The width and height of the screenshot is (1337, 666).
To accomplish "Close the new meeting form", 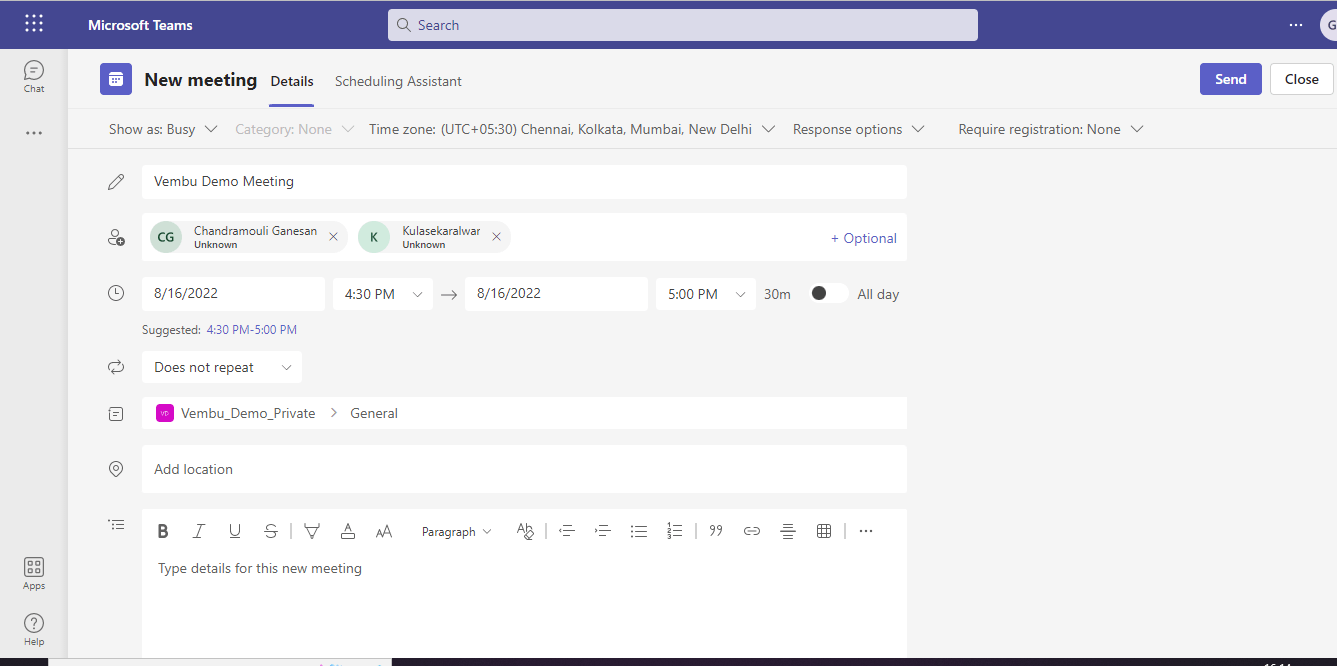I will [x=1302, y=79].
